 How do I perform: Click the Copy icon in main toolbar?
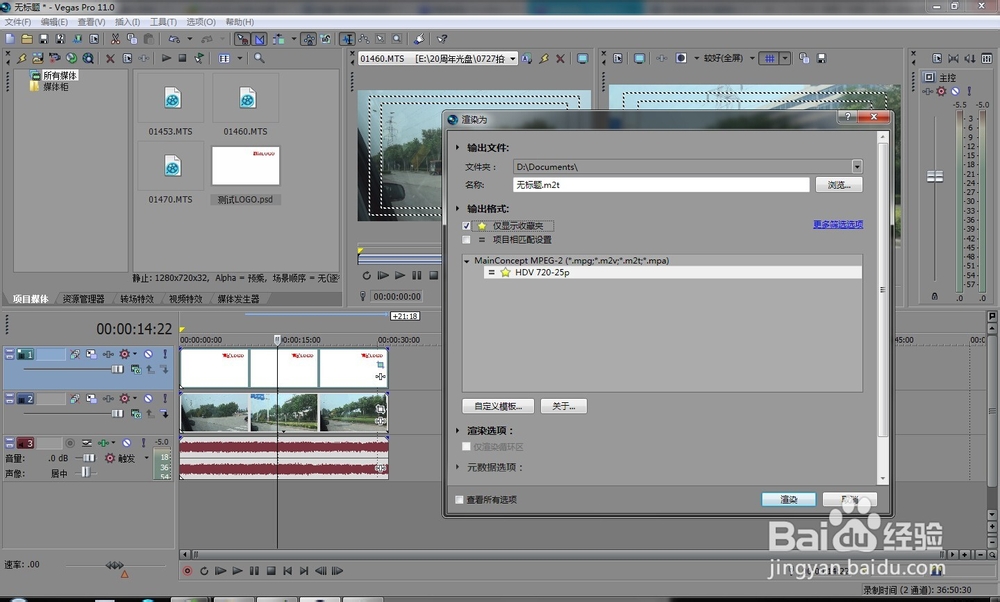point(132,39)
